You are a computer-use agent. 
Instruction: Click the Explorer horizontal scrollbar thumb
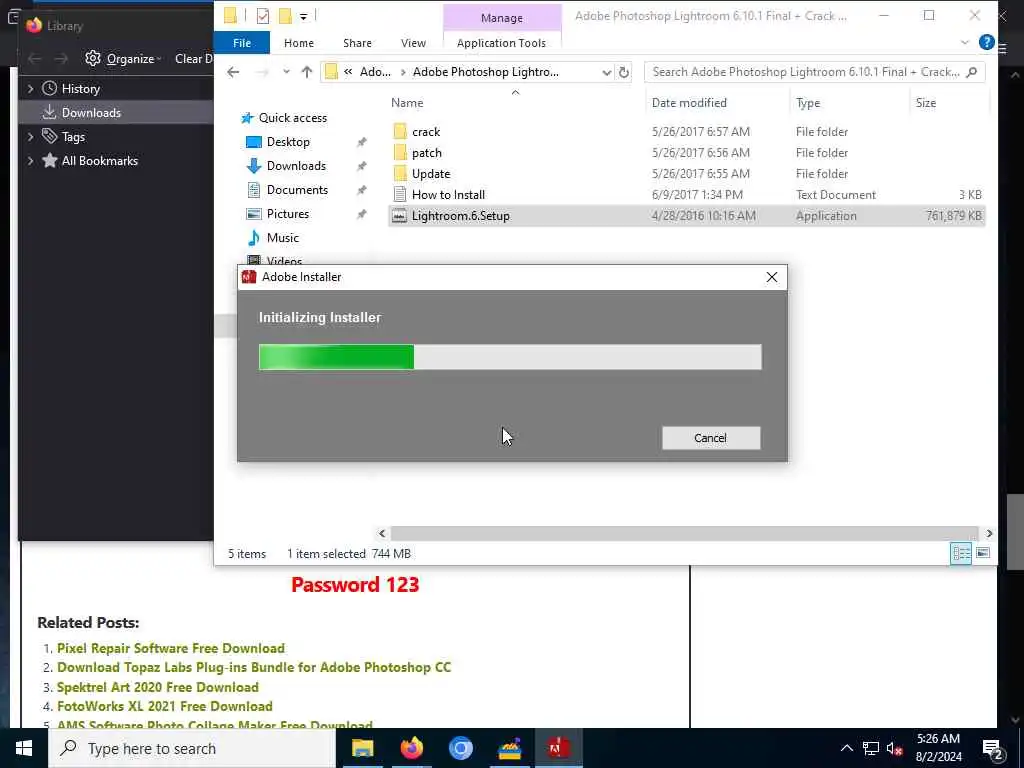pos(684,534)
